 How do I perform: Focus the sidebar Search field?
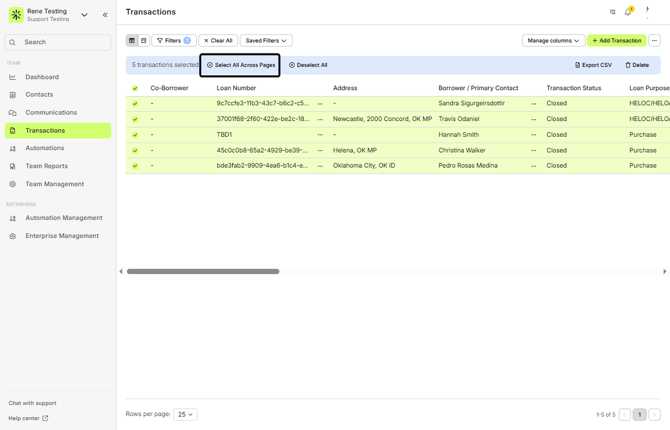pos(58,42)
